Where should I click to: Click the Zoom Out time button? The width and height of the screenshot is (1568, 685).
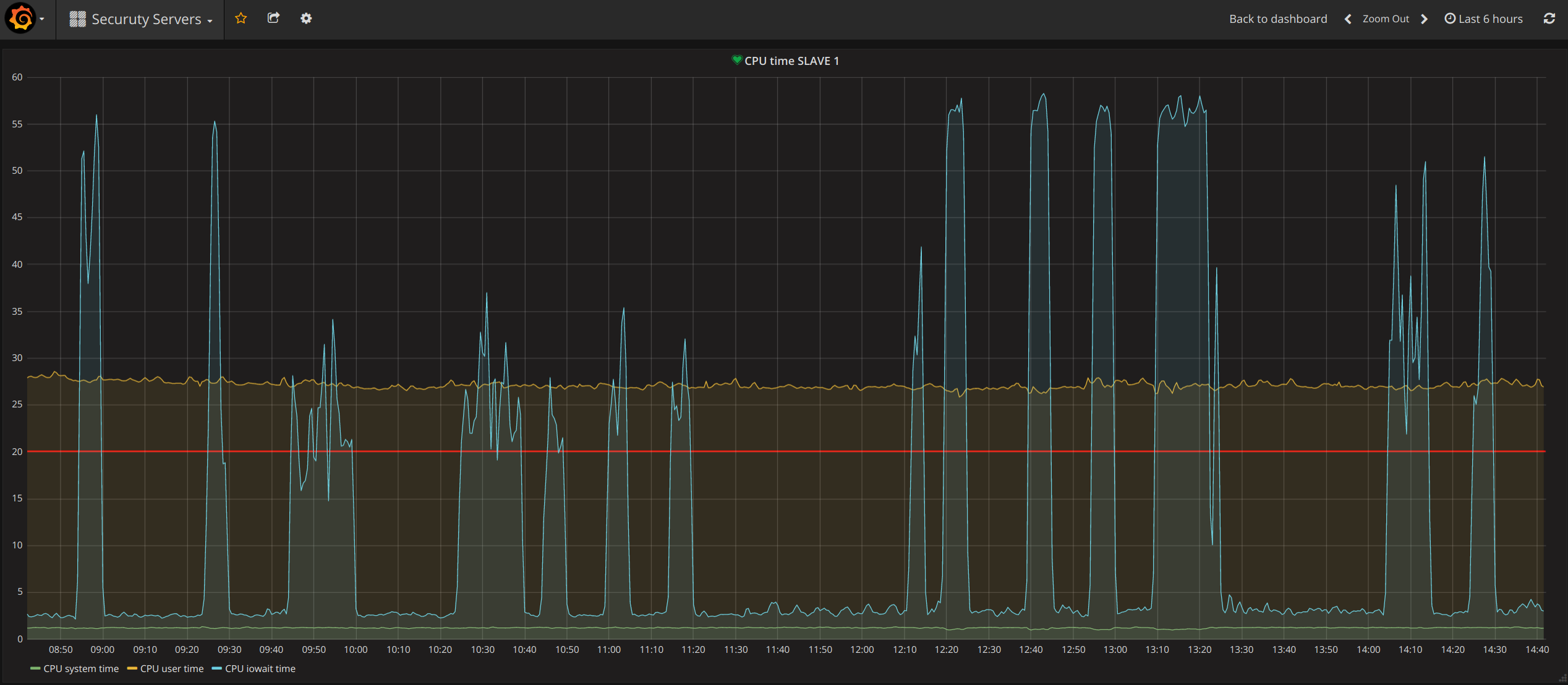pos(1386,19)
